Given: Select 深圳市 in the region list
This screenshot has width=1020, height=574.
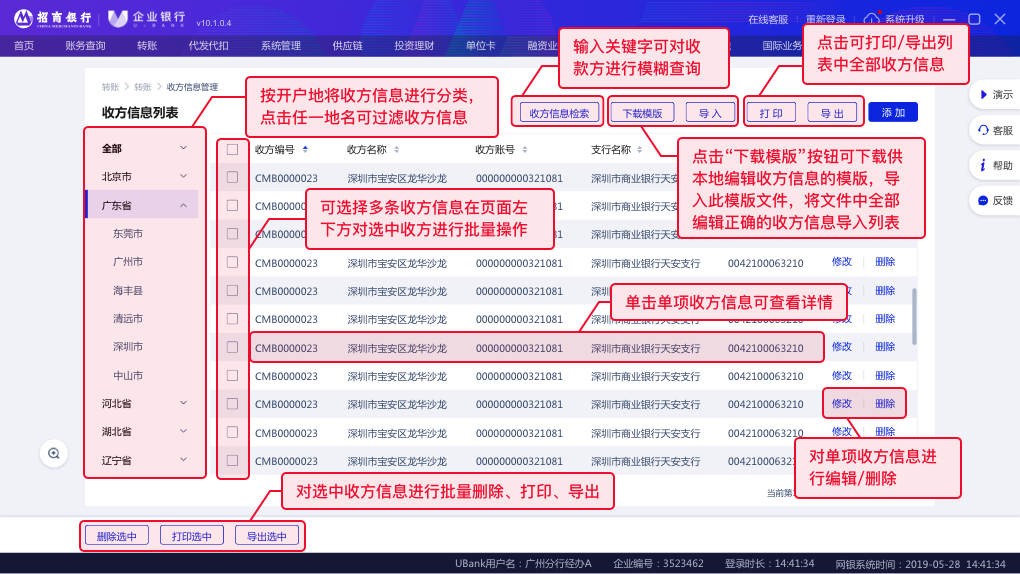Looking at the screenshot, I should coord(128,347).
